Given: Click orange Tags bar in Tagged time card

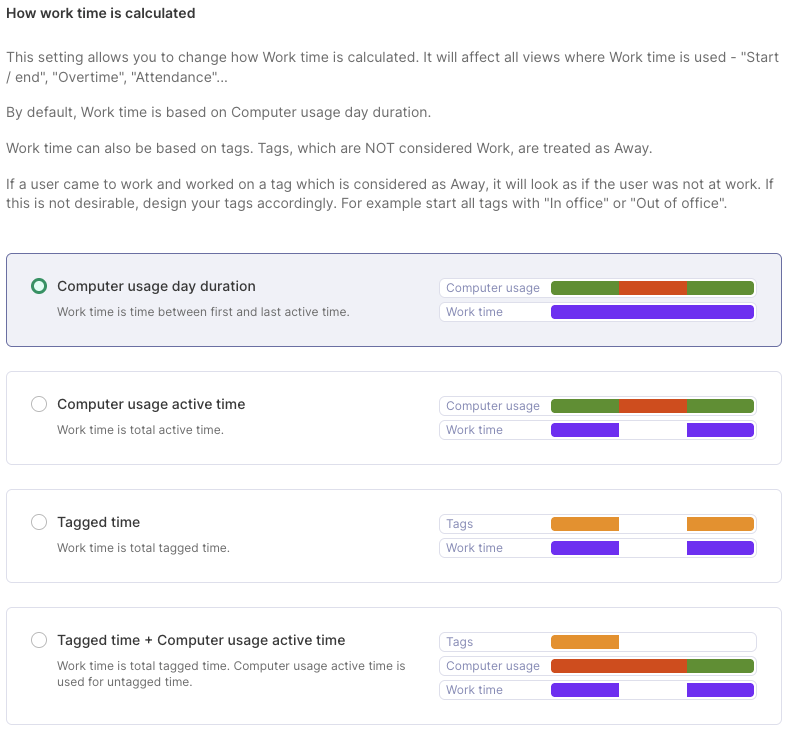Looking at the screenshot, I should (x=585, y=524).
